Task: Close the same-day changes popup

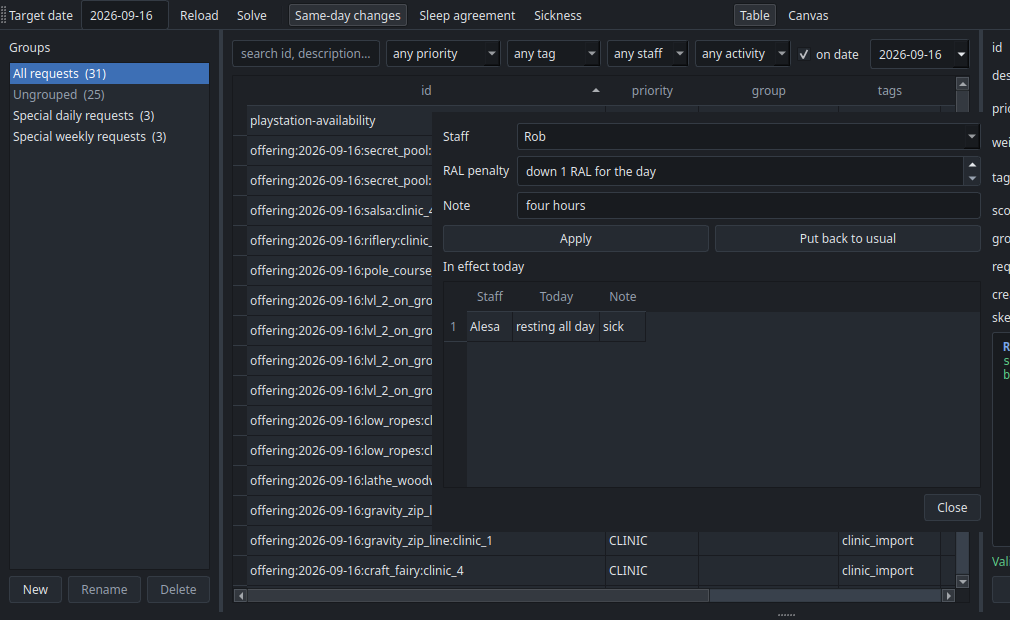Action: (x=952, y=507)
